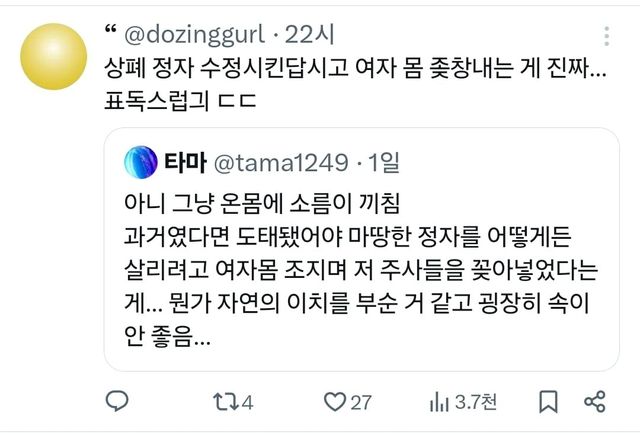Viewport: 640px width, 435px height.
Task: Open the share icon
Action: 595,402
